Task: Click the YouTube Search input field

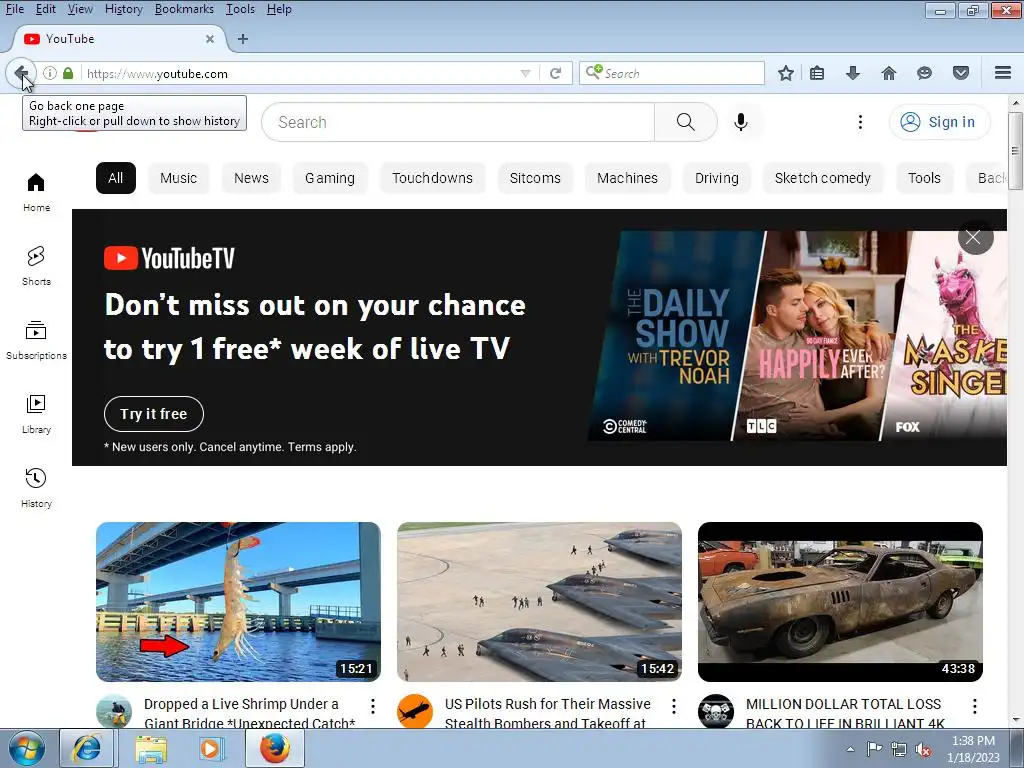Action: click(x=458, y=122)
